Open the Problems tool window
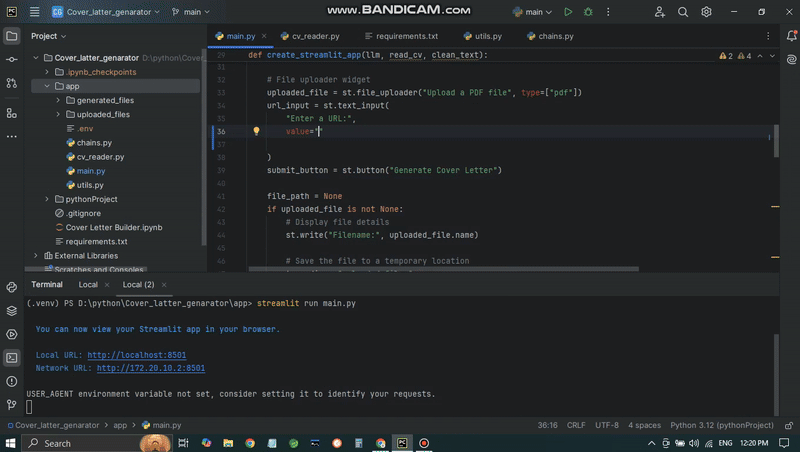Screen dimensions: 800x452 pyautogui.click(x=12, y=381)
